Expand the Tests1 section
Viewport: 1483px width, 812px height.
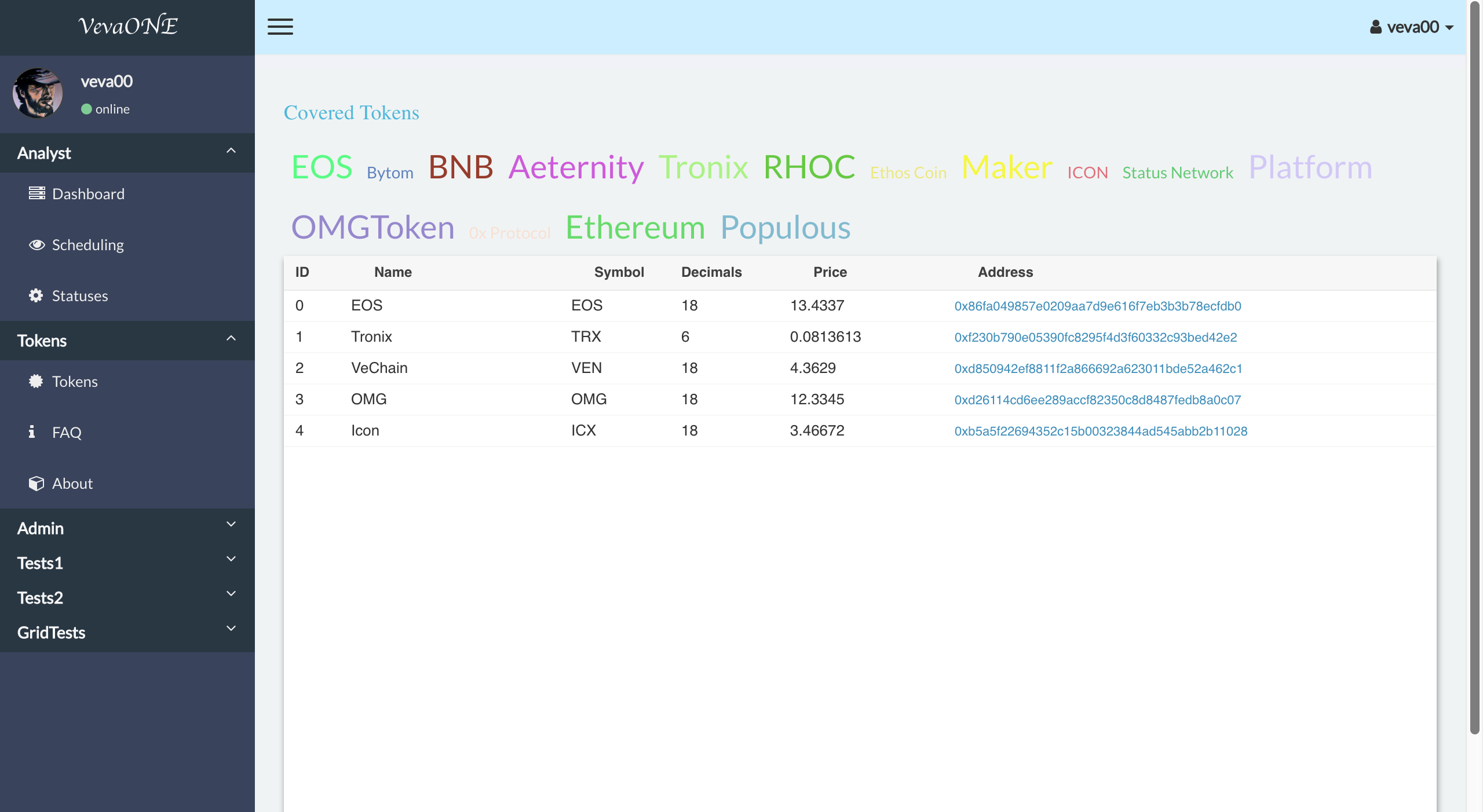tap(127, 562)
